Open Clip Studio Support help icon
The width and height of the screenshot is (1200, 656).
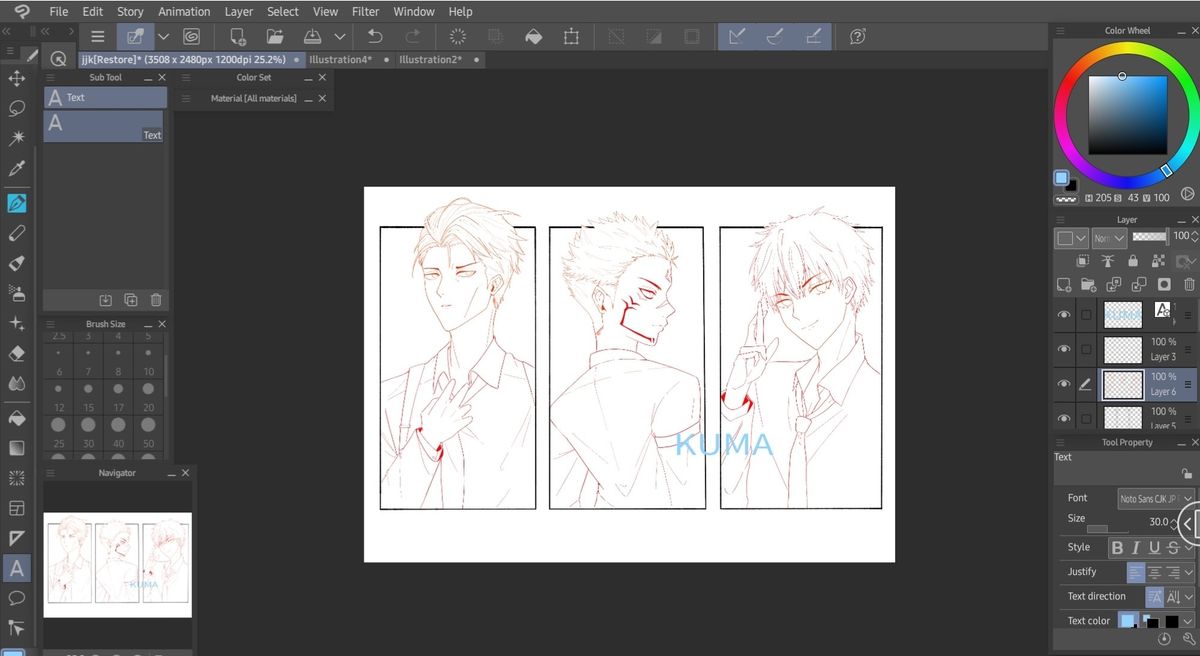click(857, 36)
